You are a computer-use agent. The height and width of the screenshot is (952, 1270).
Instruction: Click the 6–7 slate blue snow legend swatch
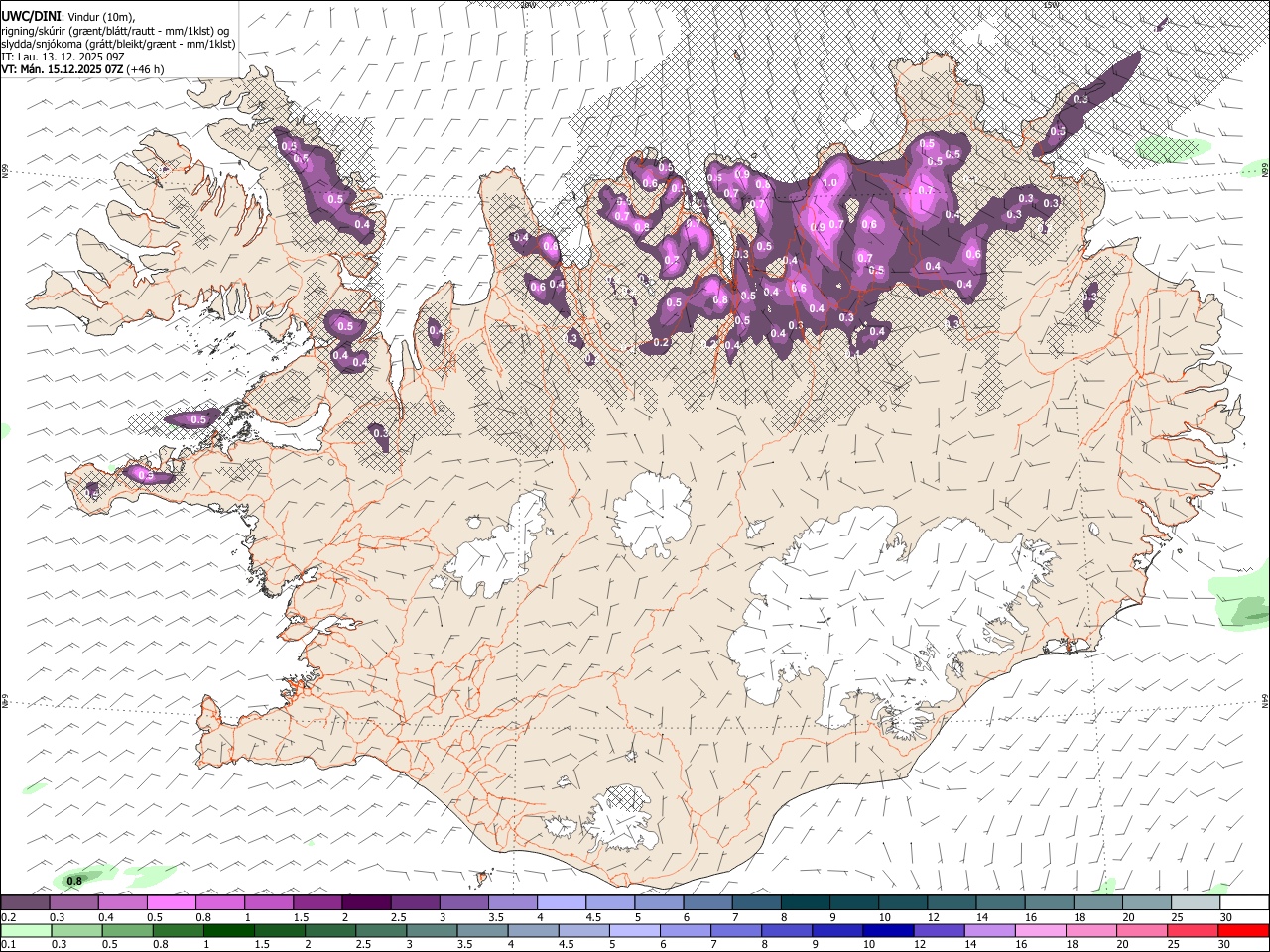point(708,902)
